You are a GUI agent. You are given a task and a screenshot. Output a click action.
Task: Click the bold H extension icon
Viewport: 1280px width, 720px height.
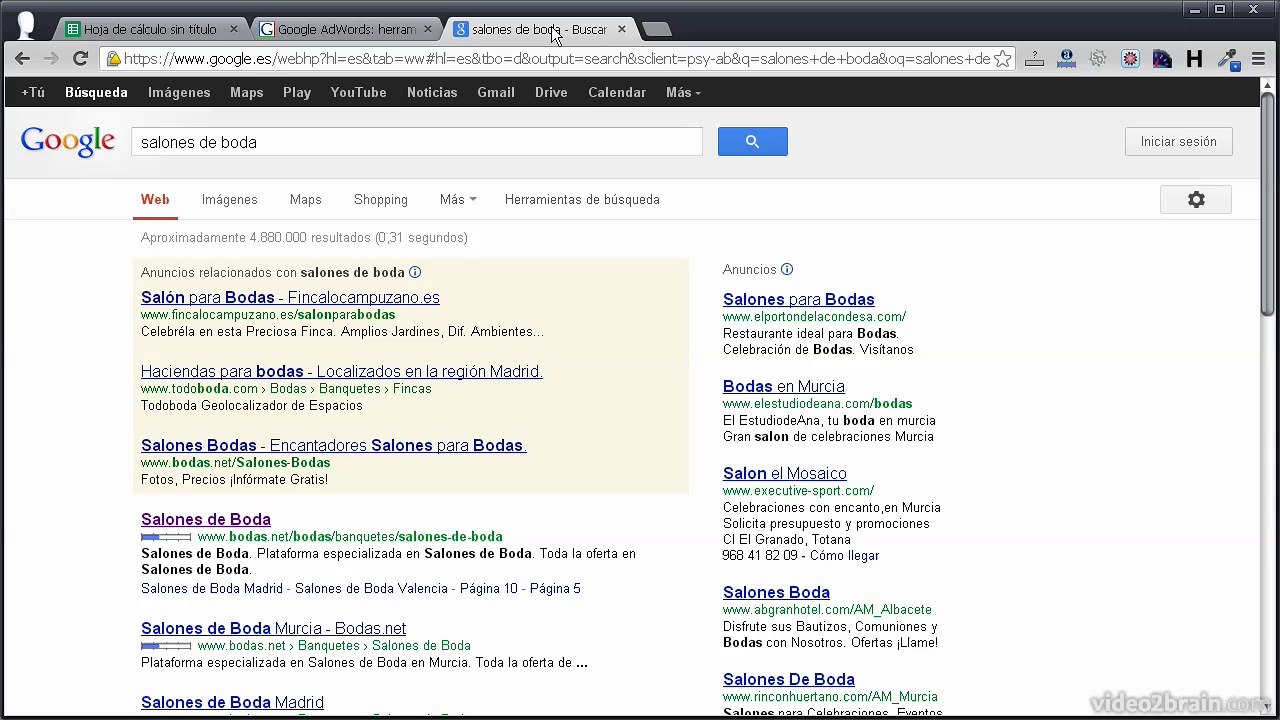(x=1194, y=59)
